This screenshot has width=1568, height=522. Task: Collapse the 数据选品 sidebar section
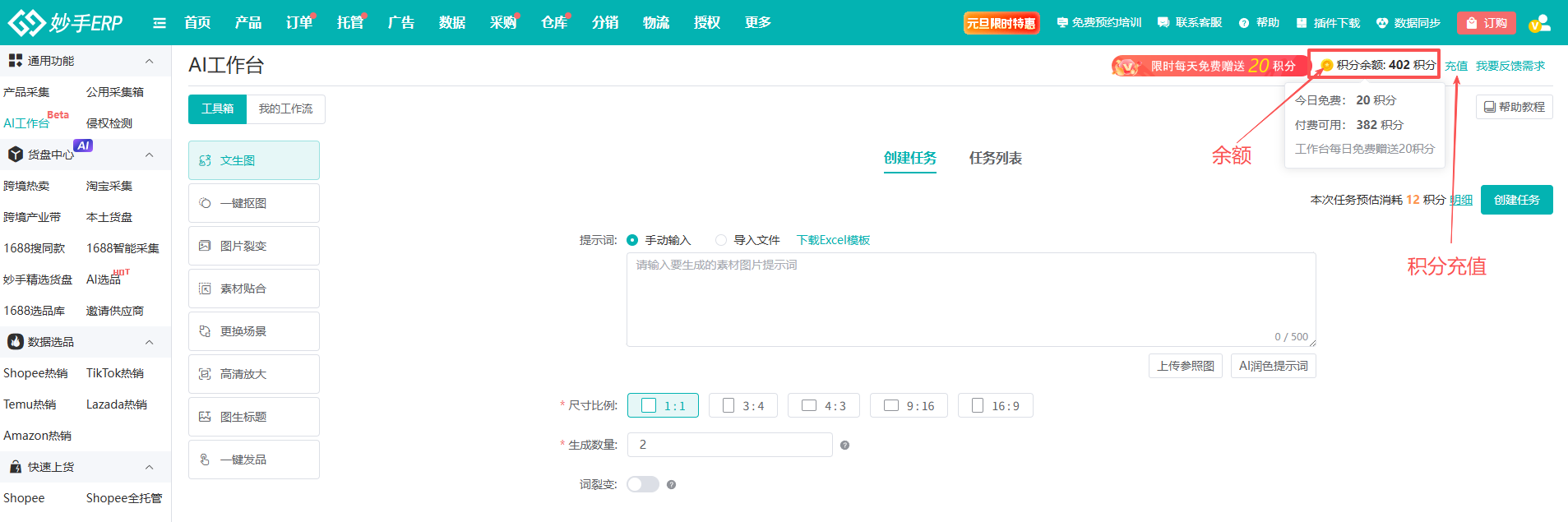[x=149, y=342]
